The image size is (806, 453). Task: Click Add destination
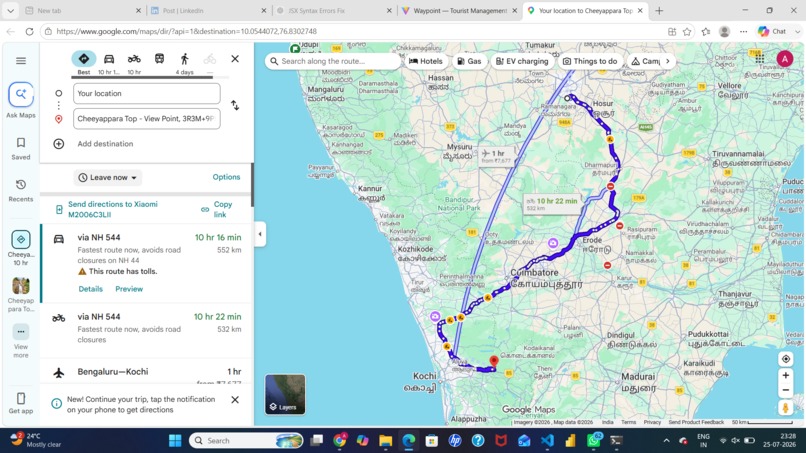(x=105, y=144)
